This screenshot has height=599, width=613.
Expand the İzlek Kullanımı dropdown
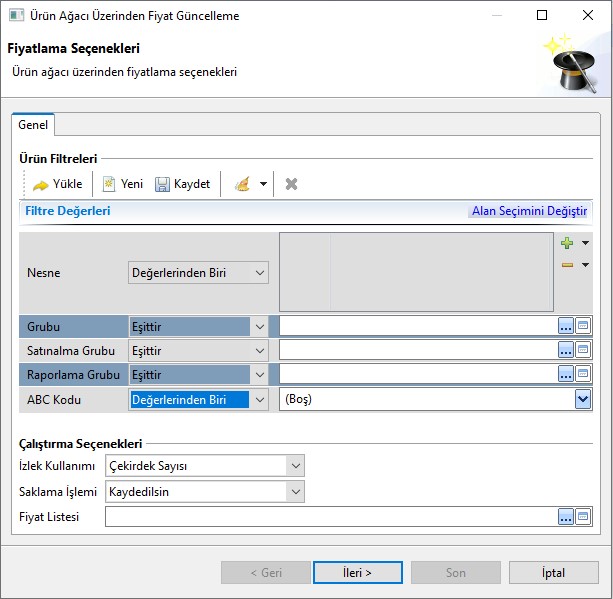tap(294, 466)
